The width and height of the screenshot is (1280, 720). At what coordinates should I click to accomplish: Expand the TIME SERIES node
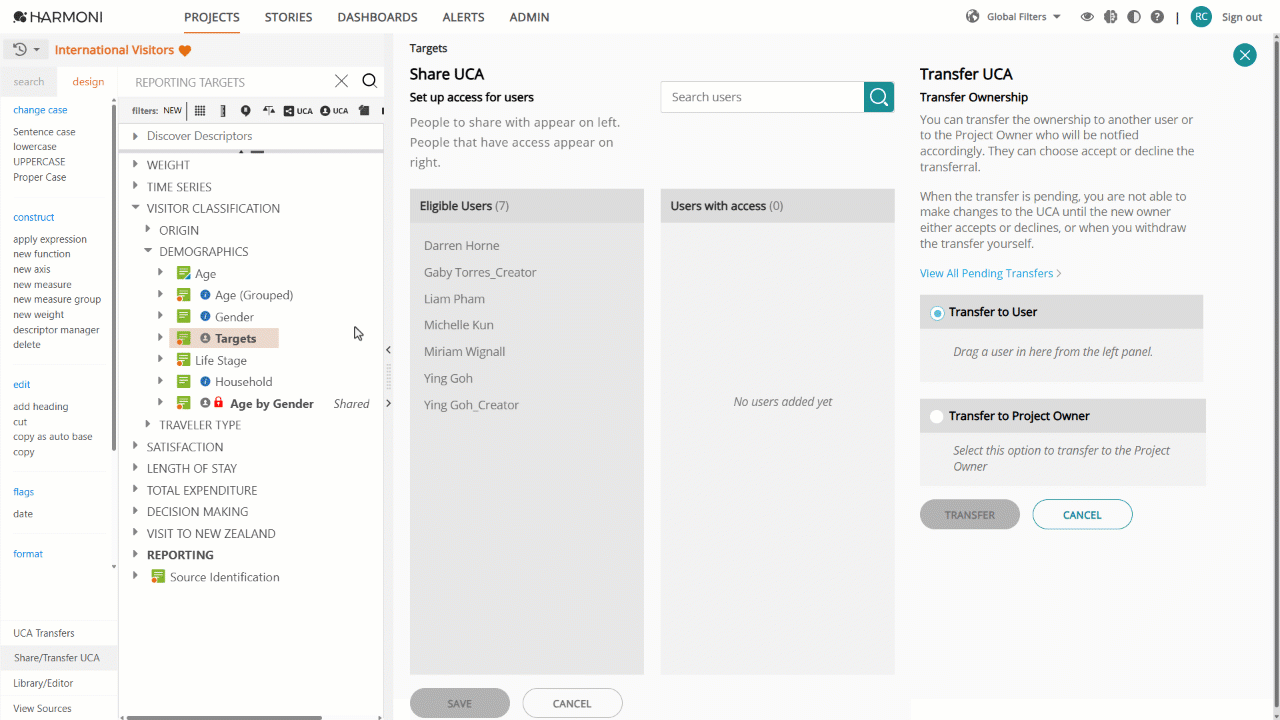[x=135, y=187]
